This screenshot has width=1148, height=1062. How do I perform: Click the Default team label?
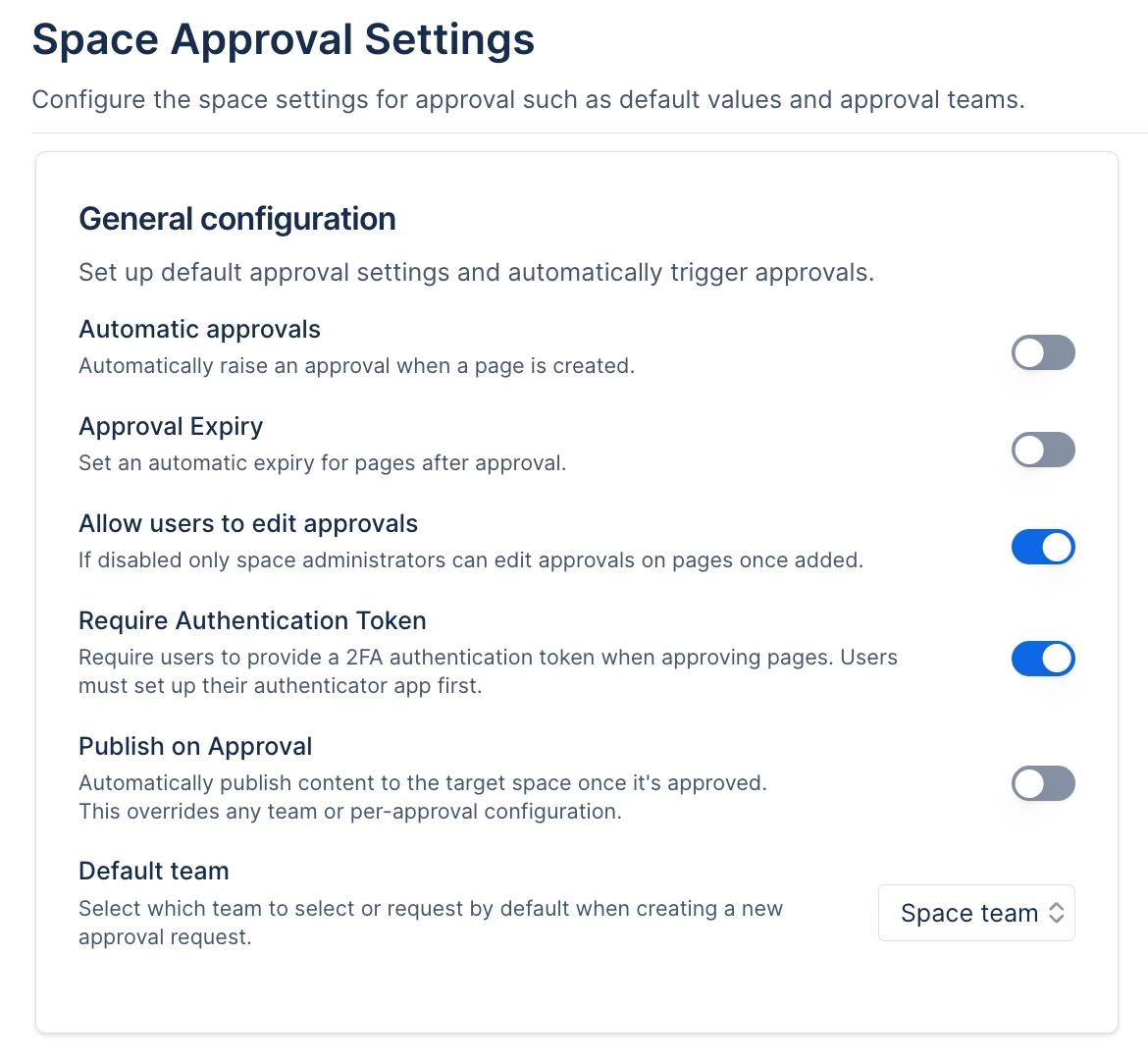point(153,871)
